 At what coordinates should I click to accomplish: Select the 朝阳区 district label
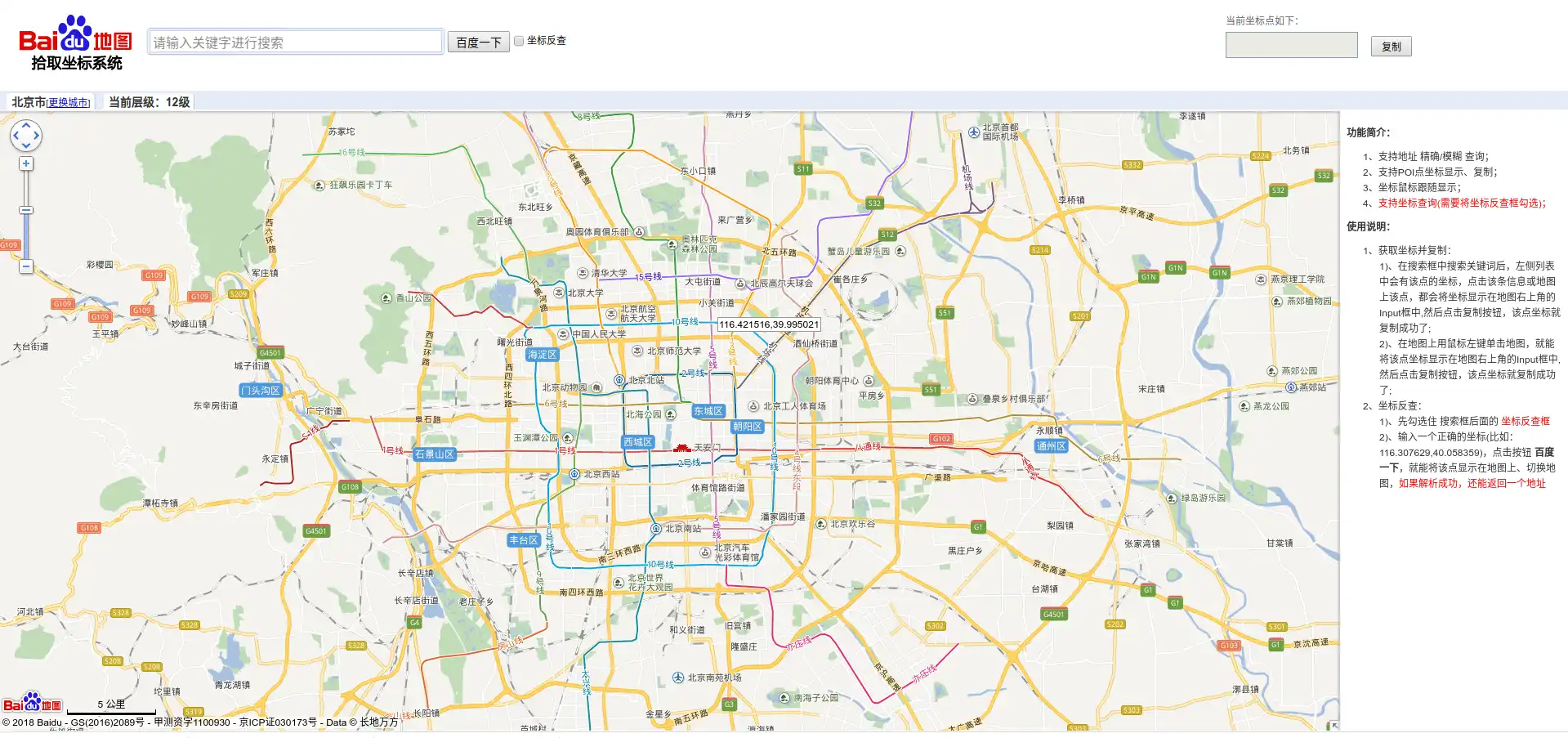coord(747,427)
